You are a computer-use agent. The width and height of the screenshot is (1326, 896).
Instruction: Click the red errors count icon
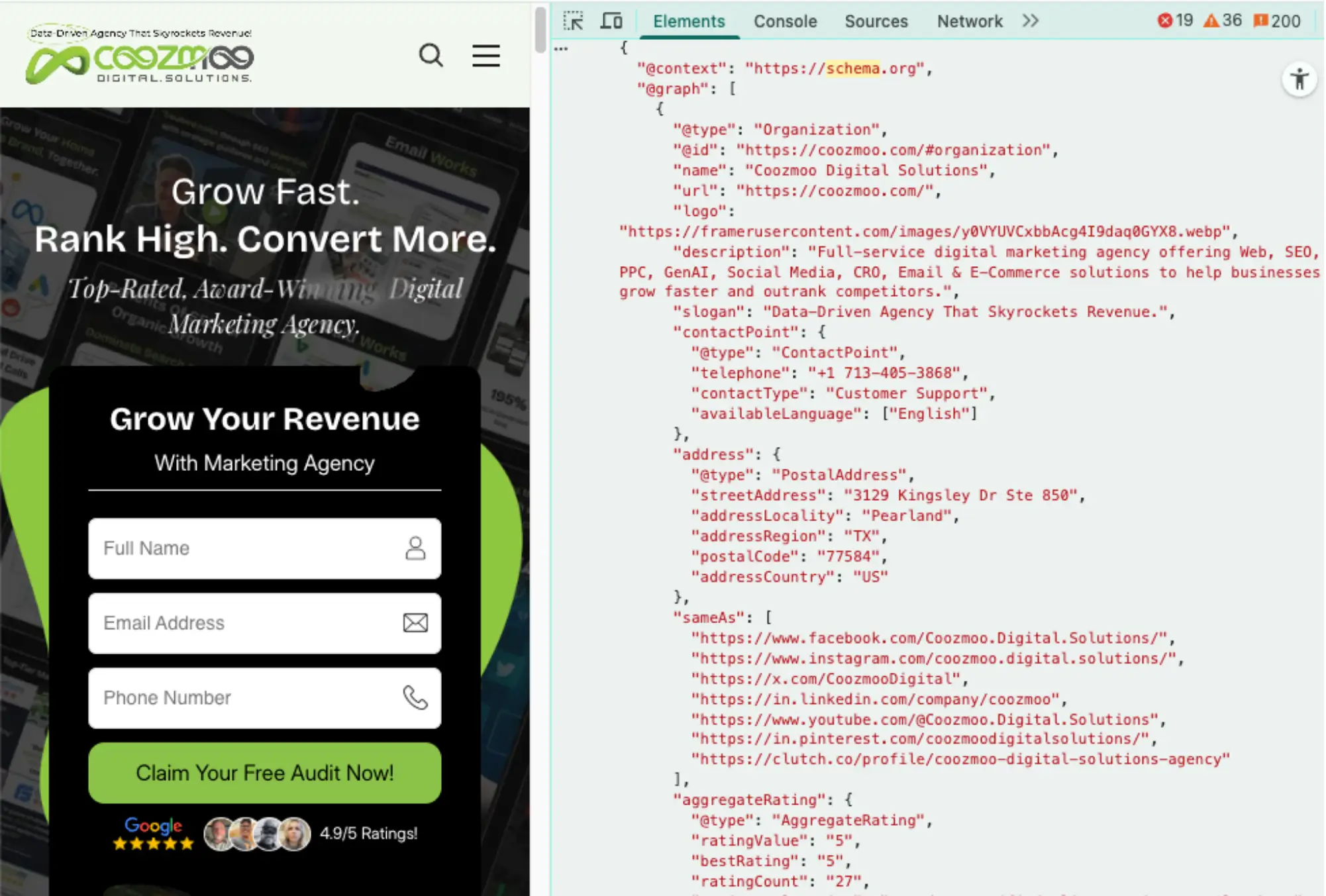[x=1164, y=21]
